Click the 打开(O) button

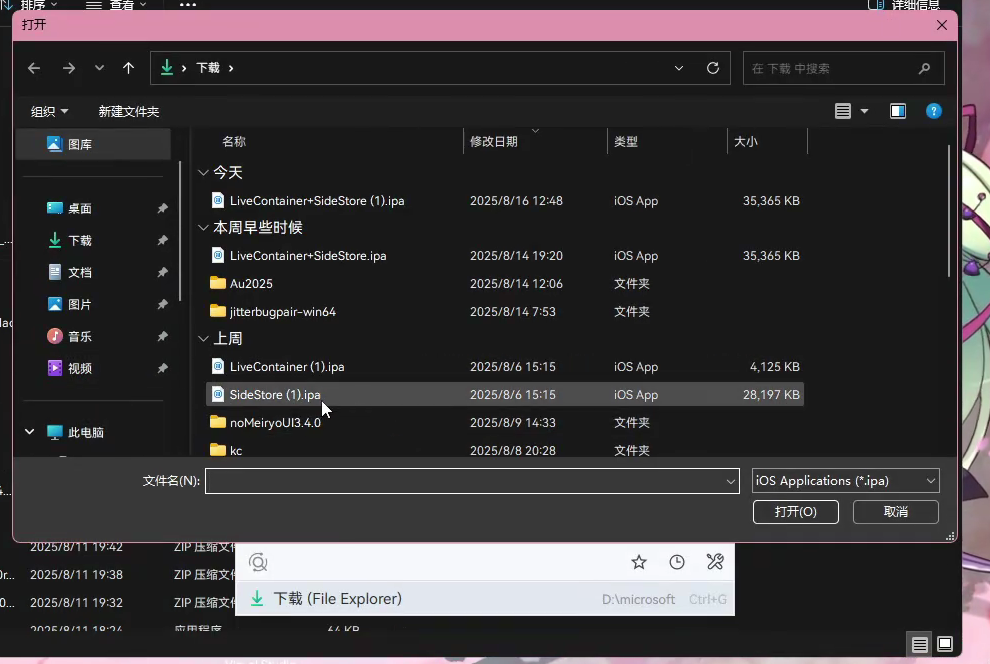pyautogui.click(x=795, y=512)
